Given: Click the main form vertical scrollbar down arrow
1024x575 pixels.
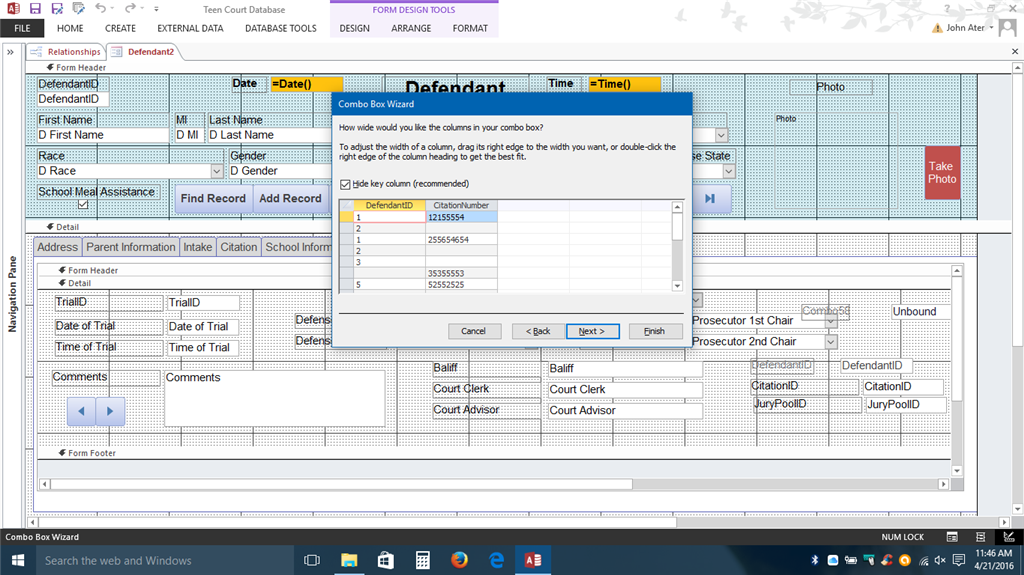Looking at the screenshot, I should pos(1017,509).
